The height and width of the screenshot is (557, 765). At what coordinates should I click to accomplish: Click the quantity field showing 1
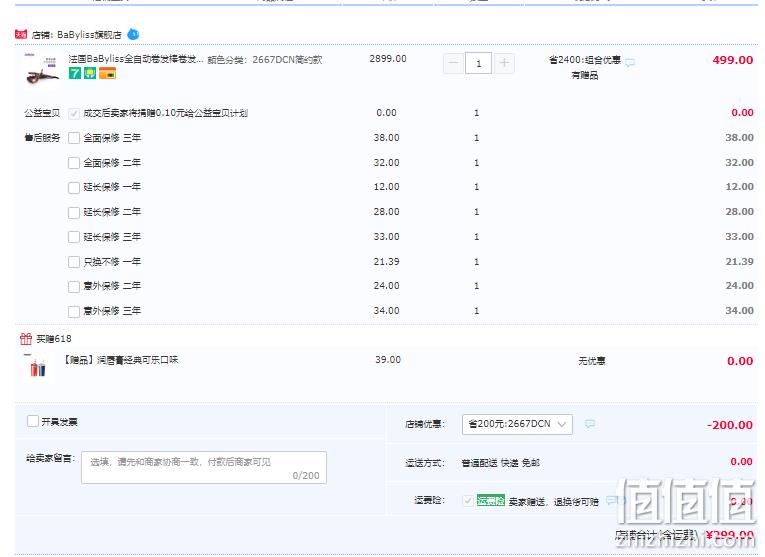pos(479,63)
